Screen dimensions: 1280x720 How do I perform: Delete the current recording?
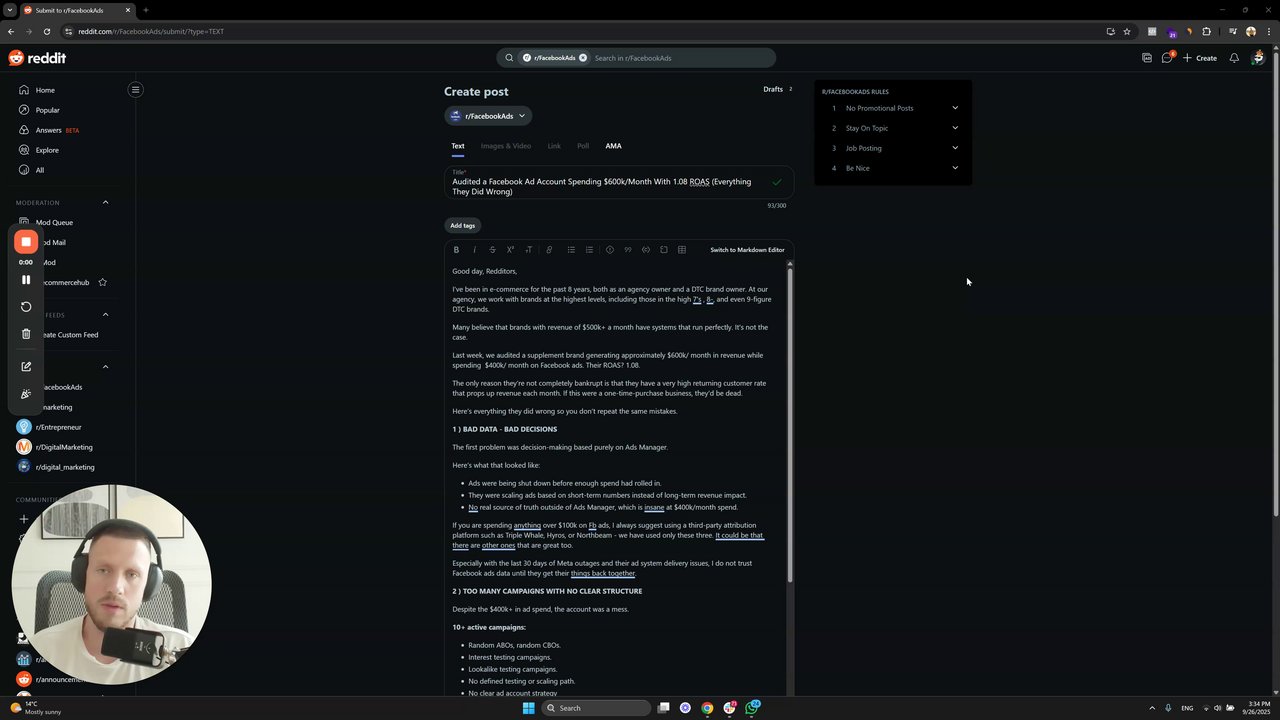[x=26, y=334]
